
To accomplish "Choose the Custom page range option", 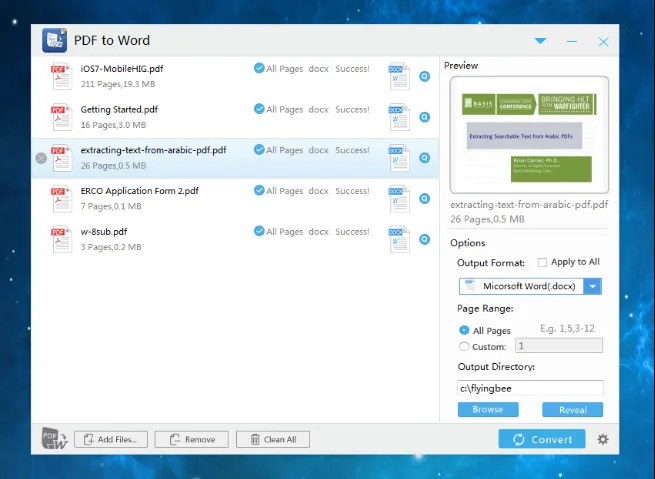I will (x=464, y=346).
